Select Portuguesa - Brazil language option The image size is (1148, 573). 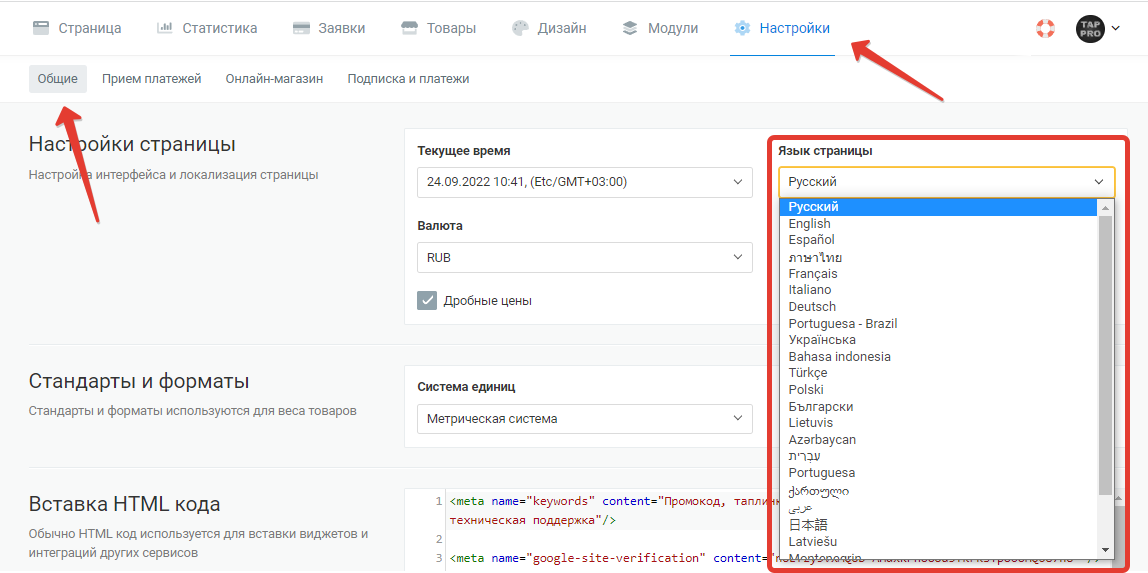point(939,323)
